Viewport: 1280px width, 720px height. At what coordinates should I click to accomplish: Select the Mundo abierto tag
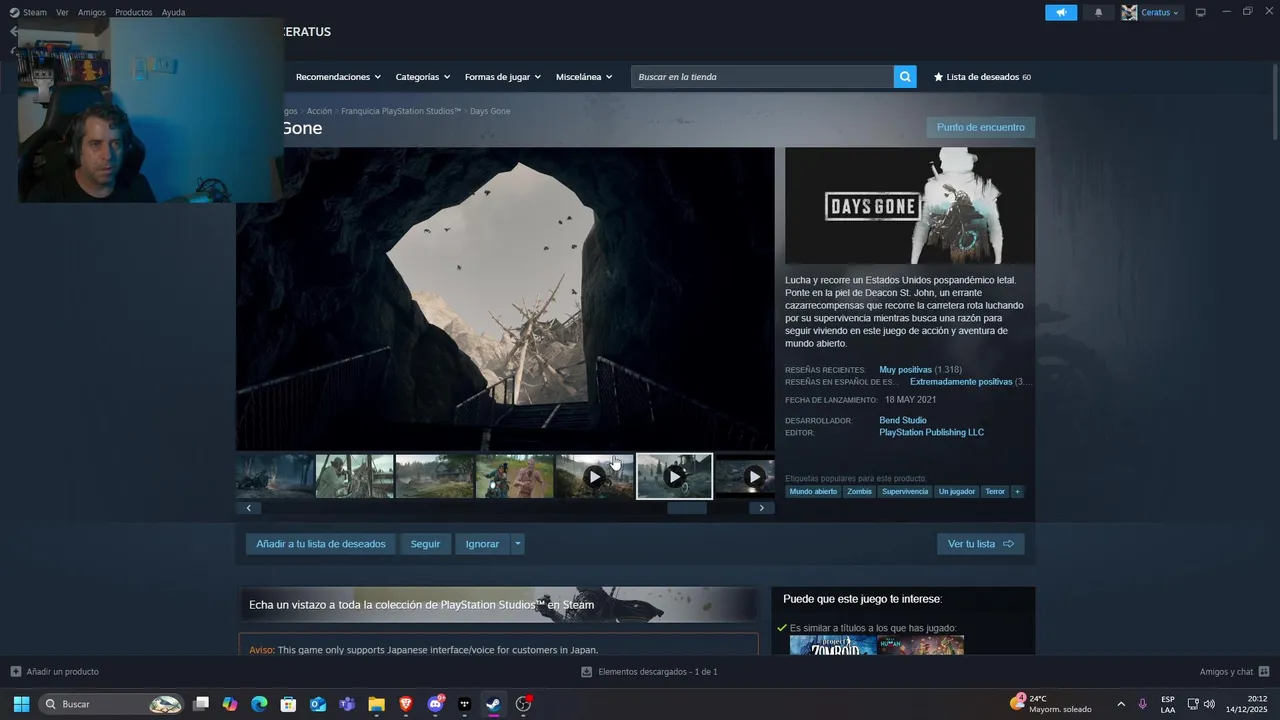click(813, 492)
